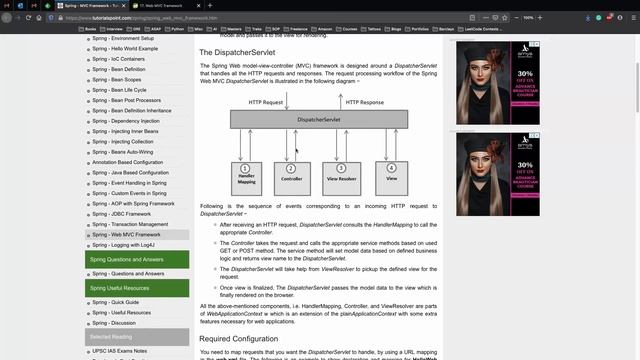Open the ASAP bookmarks folder
Image resolution: width=640 pixels, height=360 pixels.
pos(153,29)
